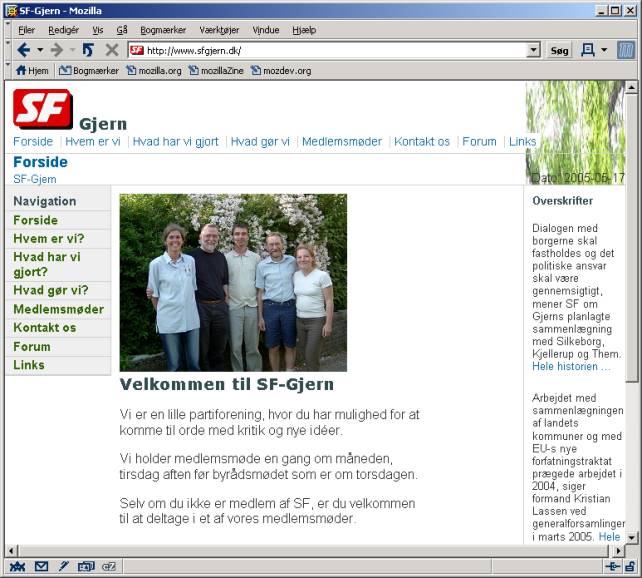Open Mail component from status bar envelope
Viewport: 642px width, 578px height.
tap(41, 567)
